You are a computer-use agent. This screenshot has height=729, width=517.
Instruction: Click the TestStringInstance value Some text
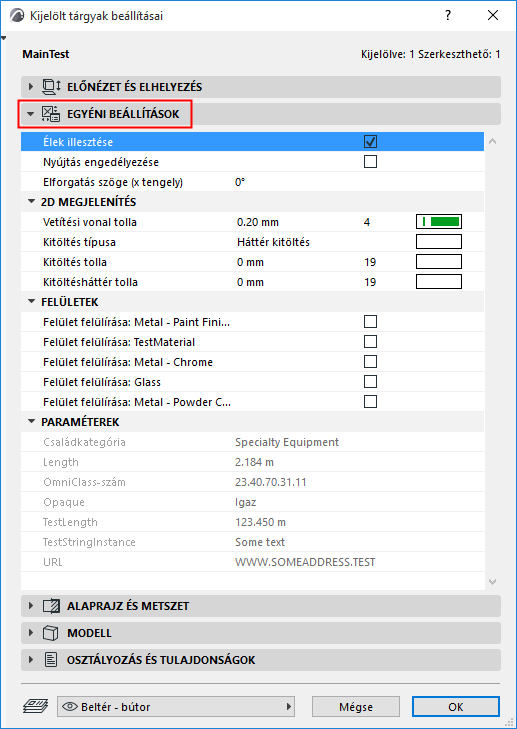point(260,542)
